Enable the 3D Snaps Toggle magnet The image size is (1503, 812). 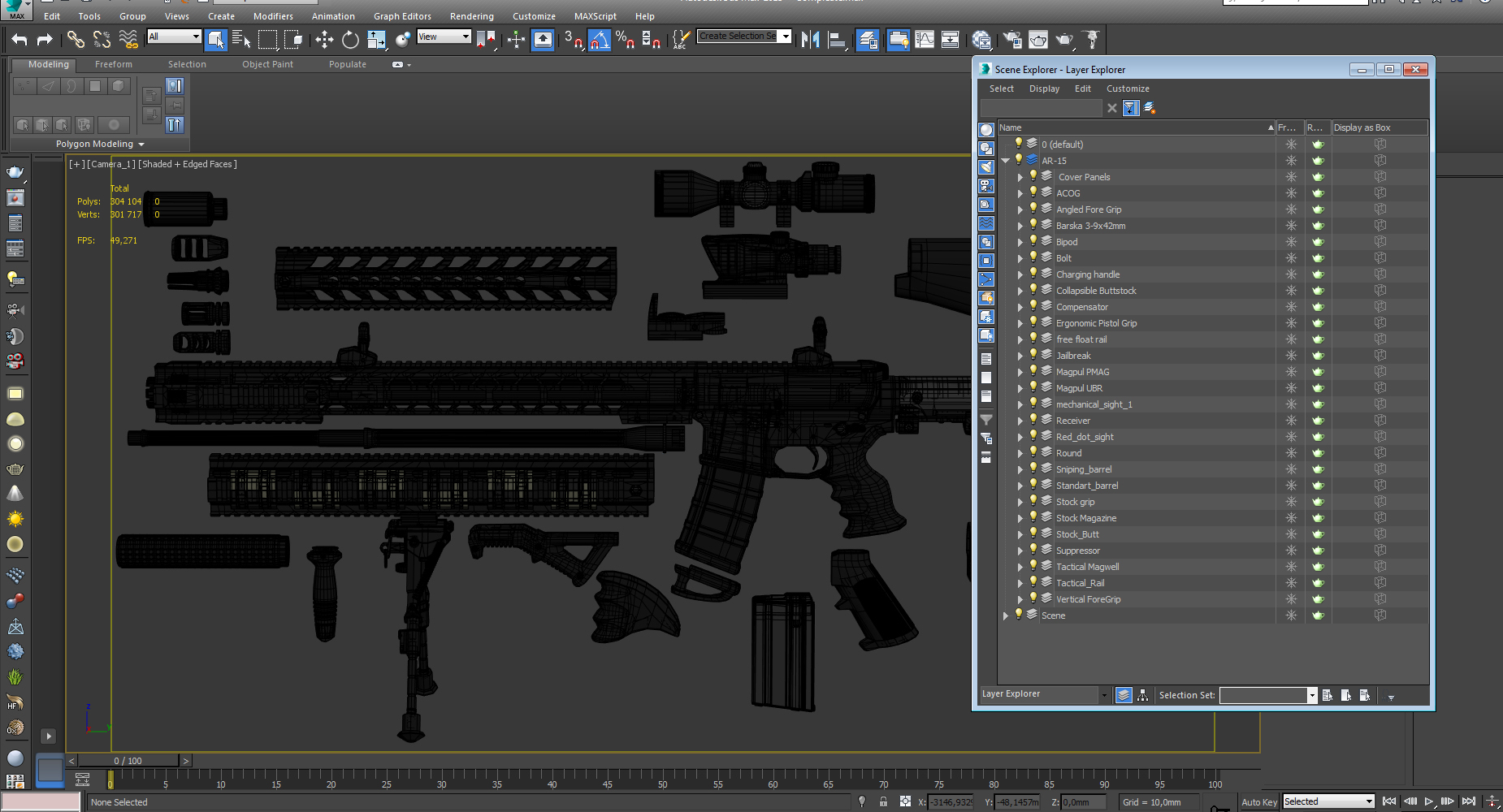573,39
